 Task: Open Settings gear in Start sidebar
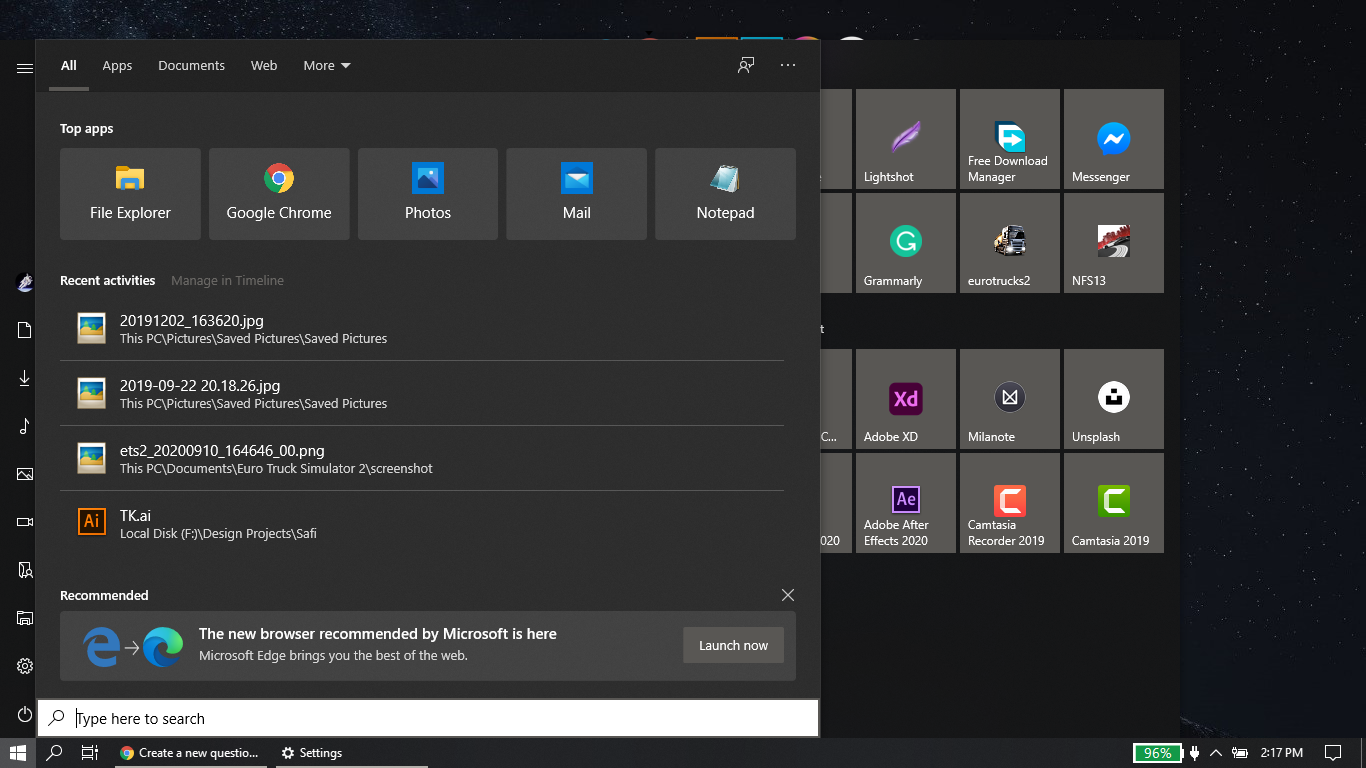pyautogui.click(x=25, y=666)
